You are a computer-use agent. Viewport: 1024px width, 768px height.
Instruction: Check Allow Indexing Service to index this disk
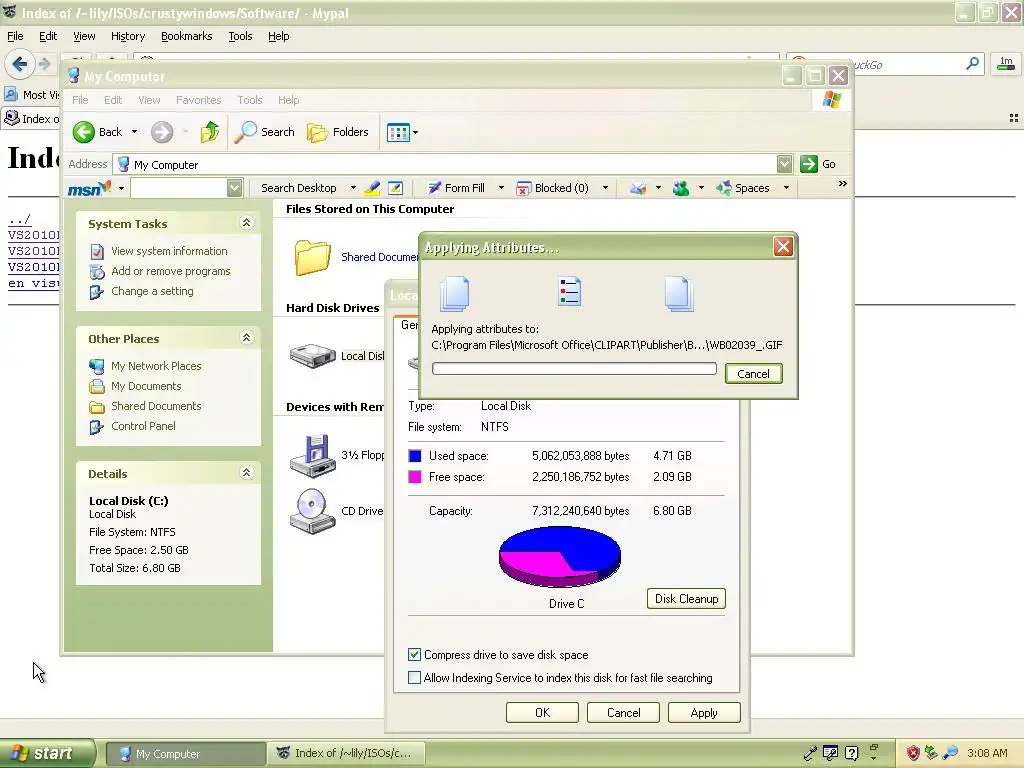pos(414,678)
